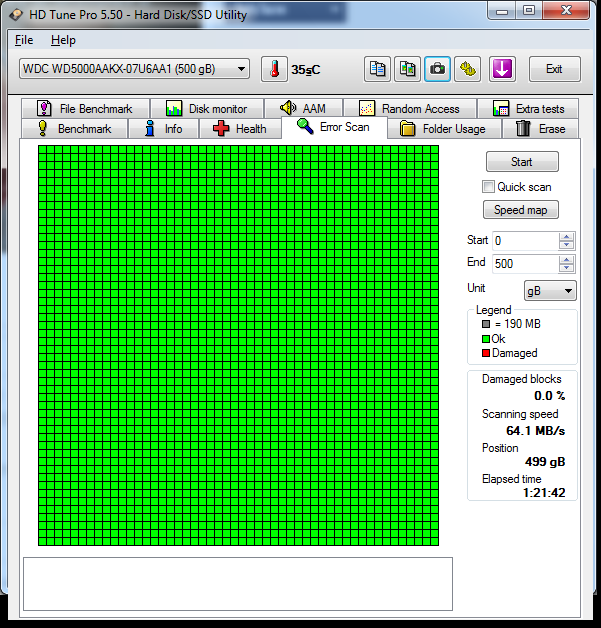Open the Info tab
The image size is (601, 628).
point(163,129)
